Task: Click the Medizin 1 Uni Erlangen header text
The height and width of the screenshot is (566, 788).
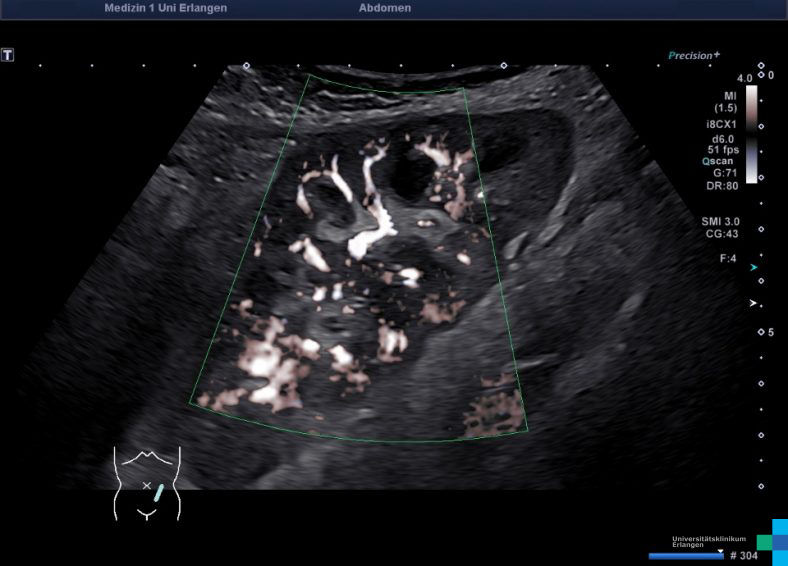Action: pyautogui.click(x=165, y=8)
